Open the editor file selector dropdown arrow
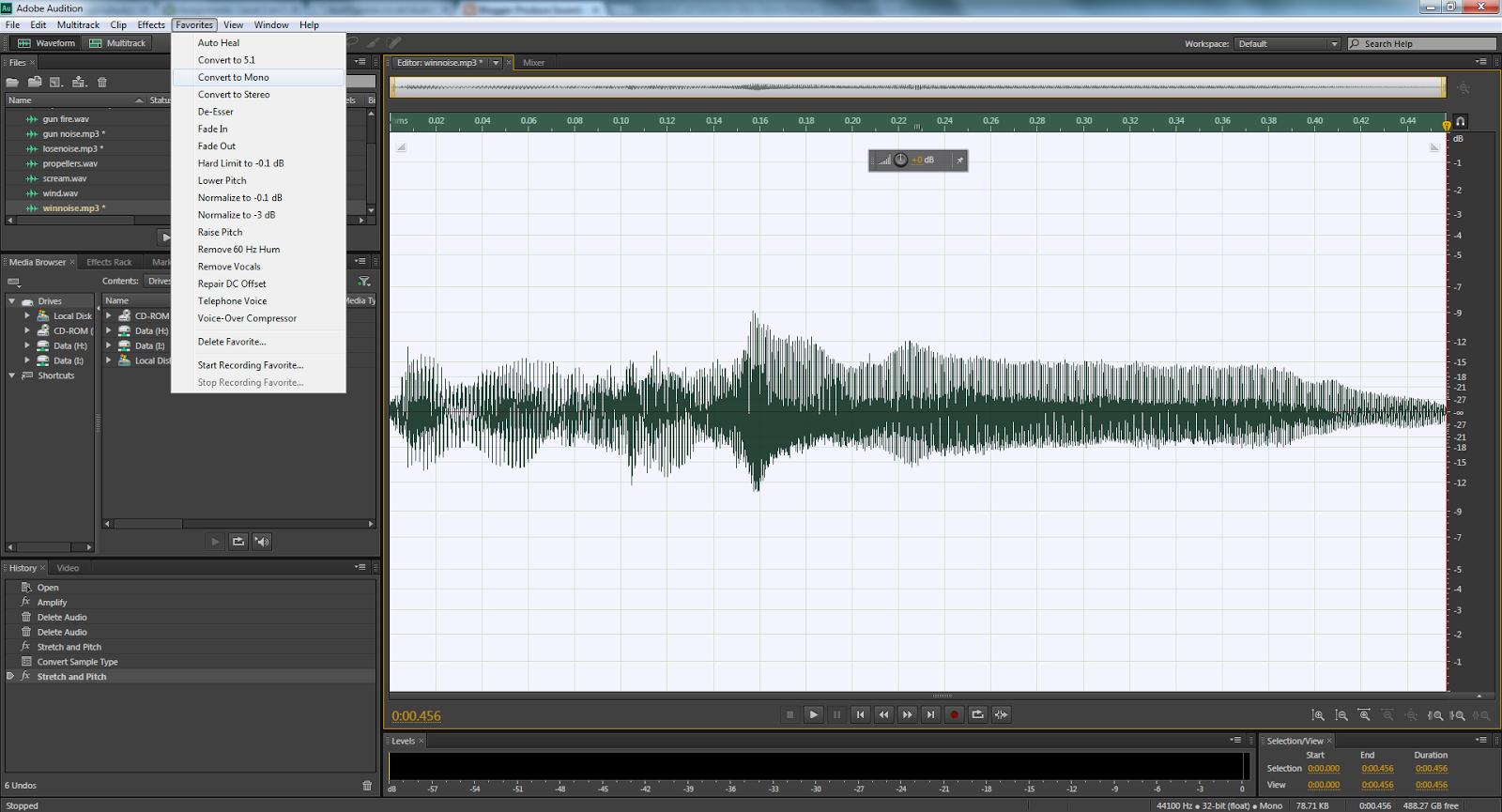Screen dimensions: 1502x812 496,63
